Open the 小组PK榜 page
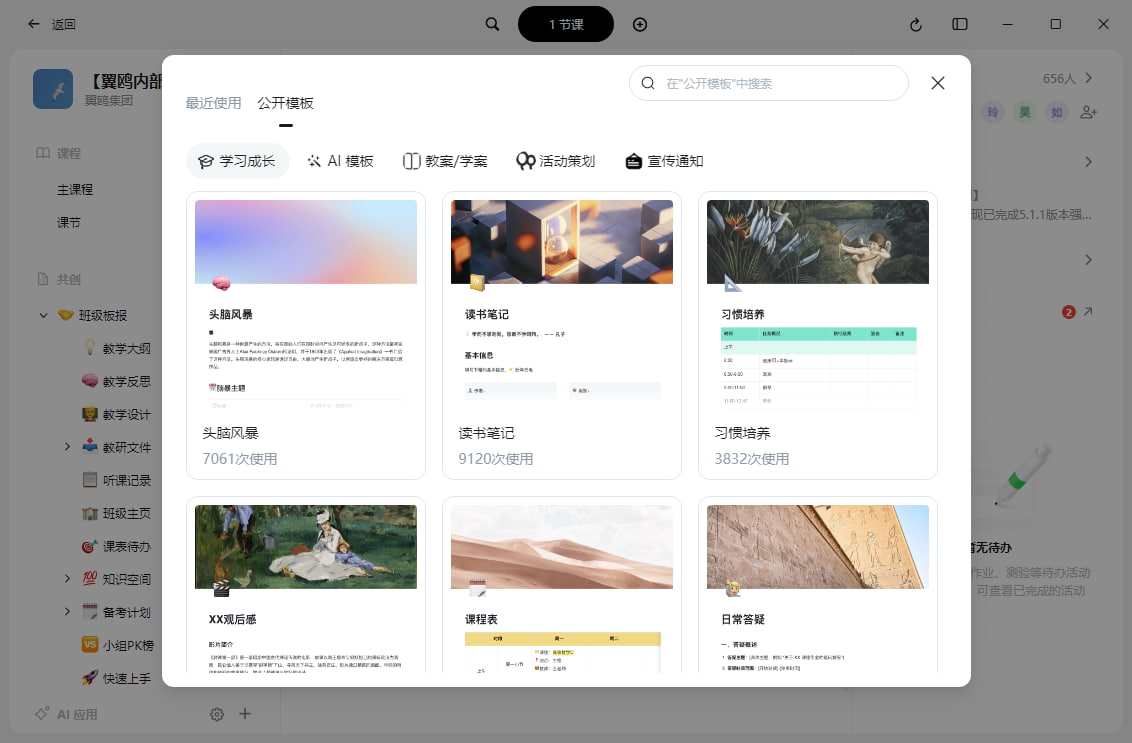This screenshot has width=1132, height=743. click(128, 646)
